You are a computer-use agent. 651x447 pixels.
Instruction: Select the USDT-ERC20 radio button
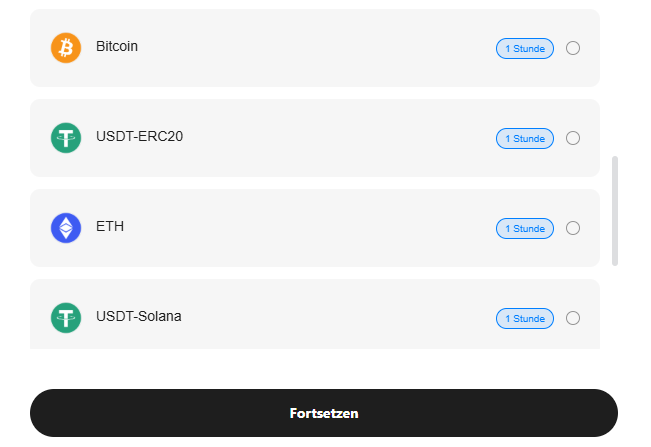click(573, 138)
